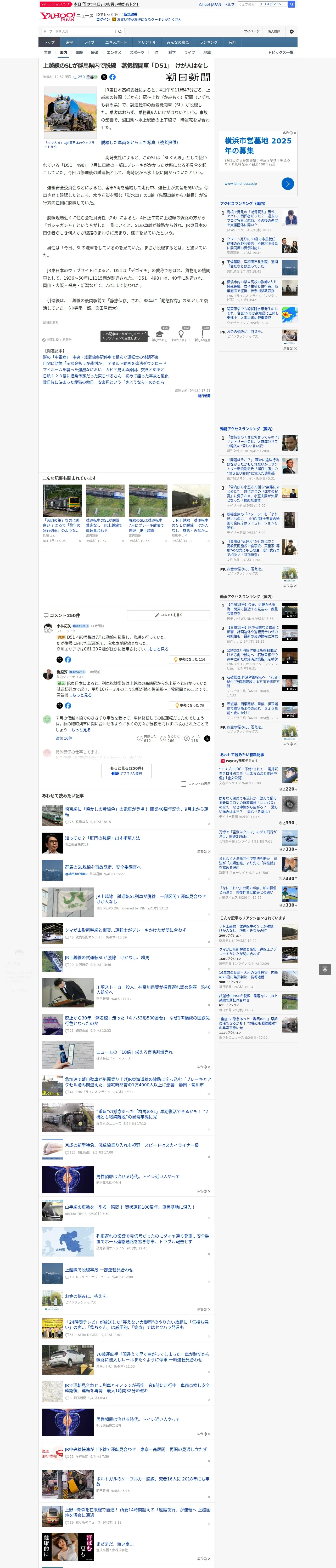Open マイページ link
This screenshot has width=336, height=1568.
click(x=251, y=32)
